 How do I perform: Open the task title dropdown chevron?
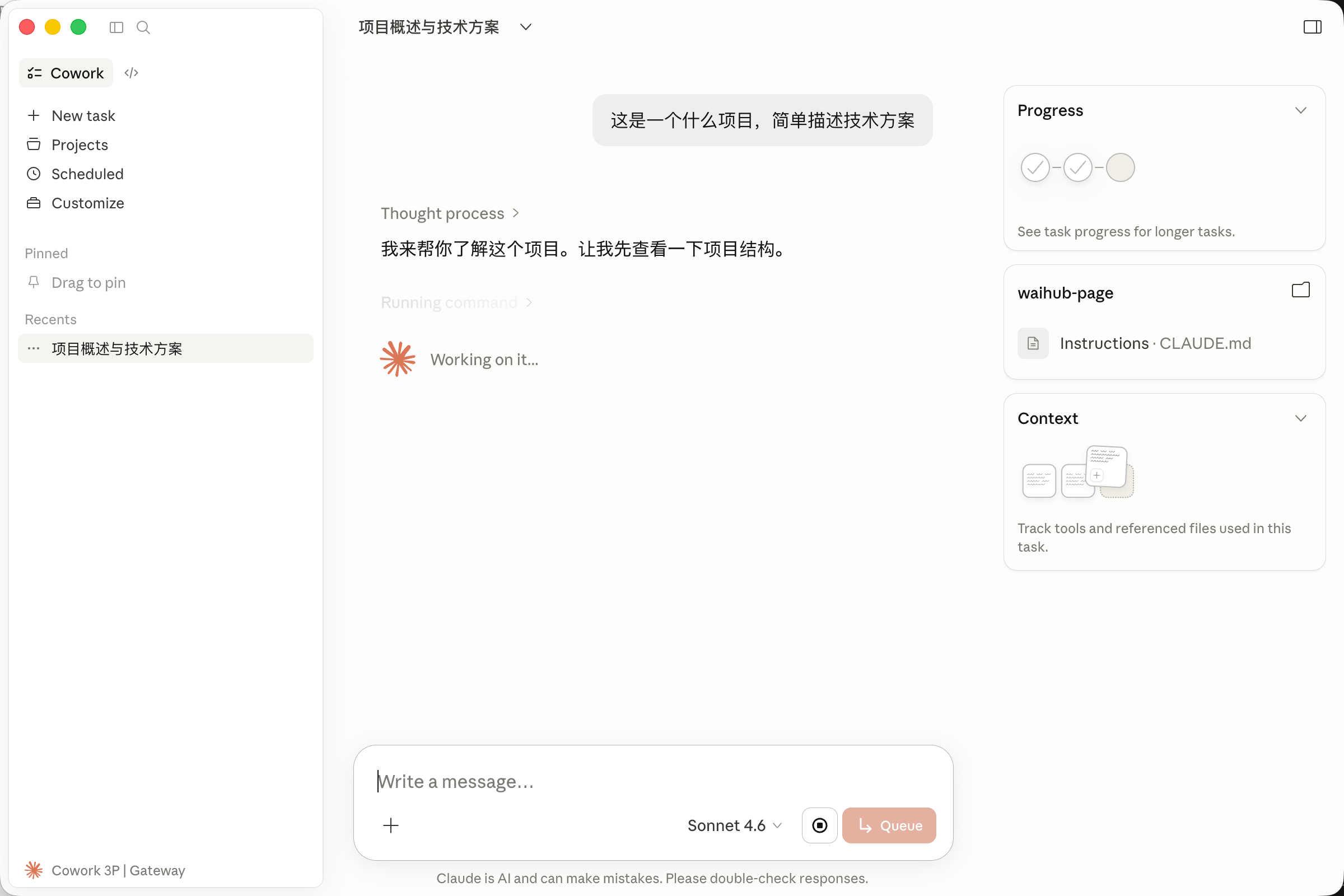(x=526, y=27)
